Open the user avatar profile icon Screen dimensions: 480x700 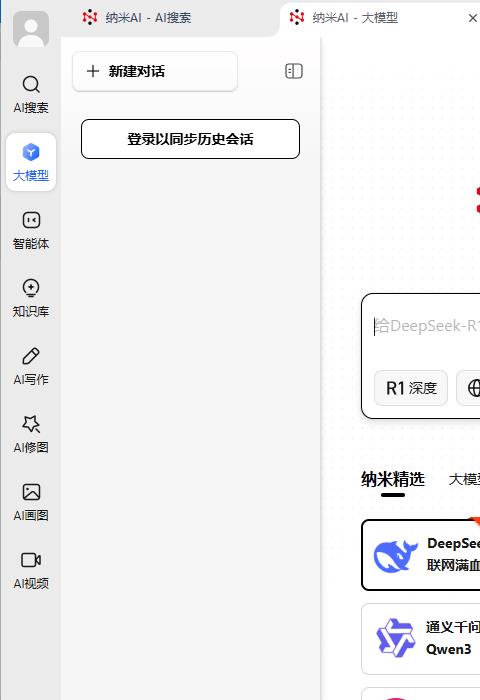[x=31, y=29]
